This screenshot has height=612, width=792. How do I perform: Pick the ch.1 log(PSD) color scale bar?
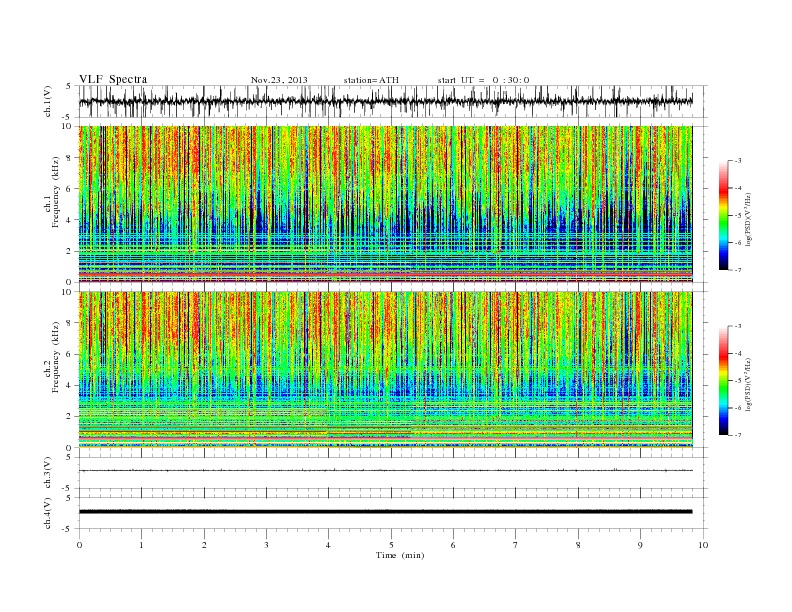tap(724, 216)
